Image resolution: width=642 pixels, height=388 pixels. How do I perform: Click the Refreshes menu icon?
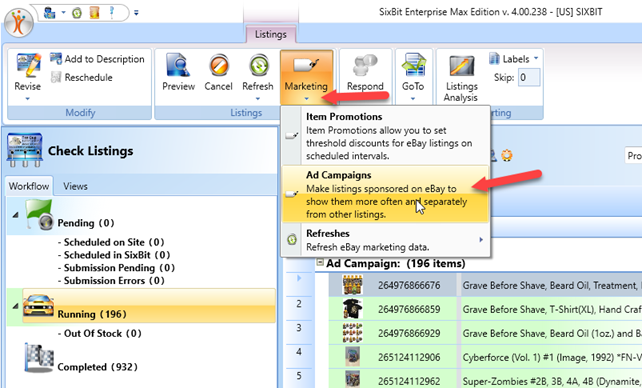pos(292,239)
